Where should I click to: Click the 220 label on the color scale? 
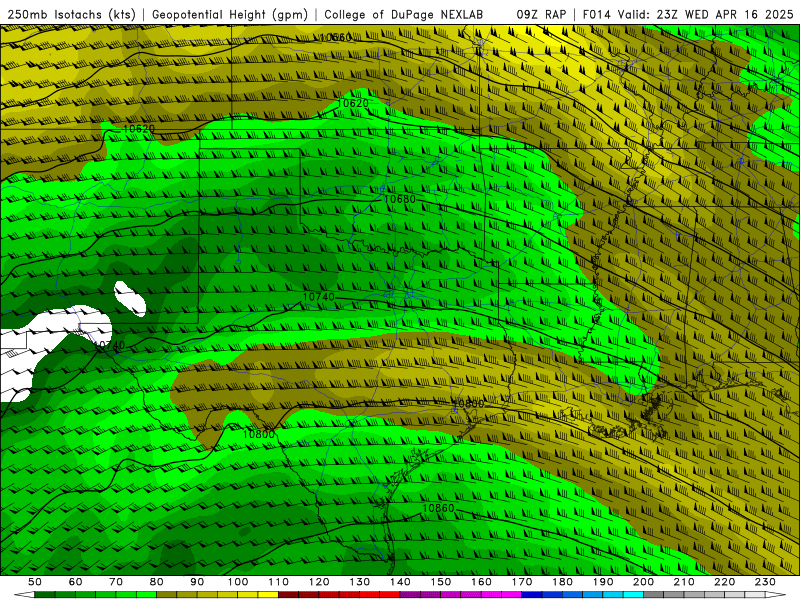(x=724, y=582)
